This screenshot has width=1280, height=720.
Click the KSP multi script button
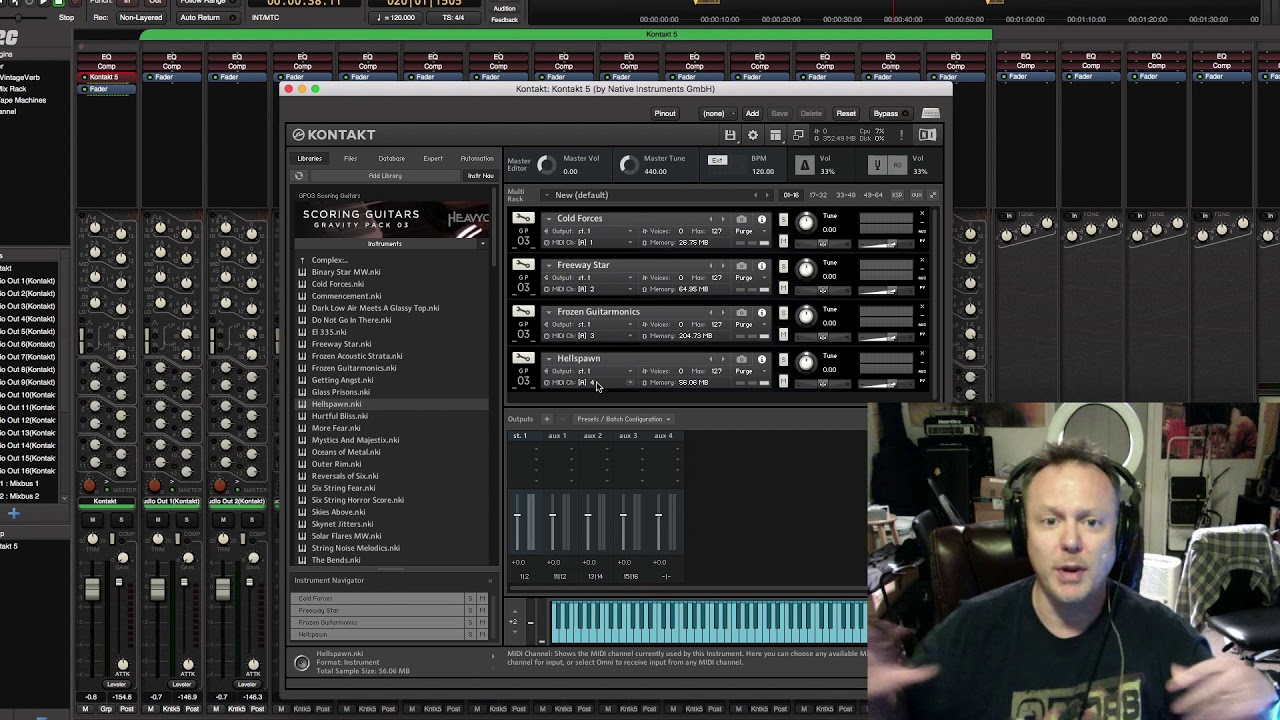897,195
